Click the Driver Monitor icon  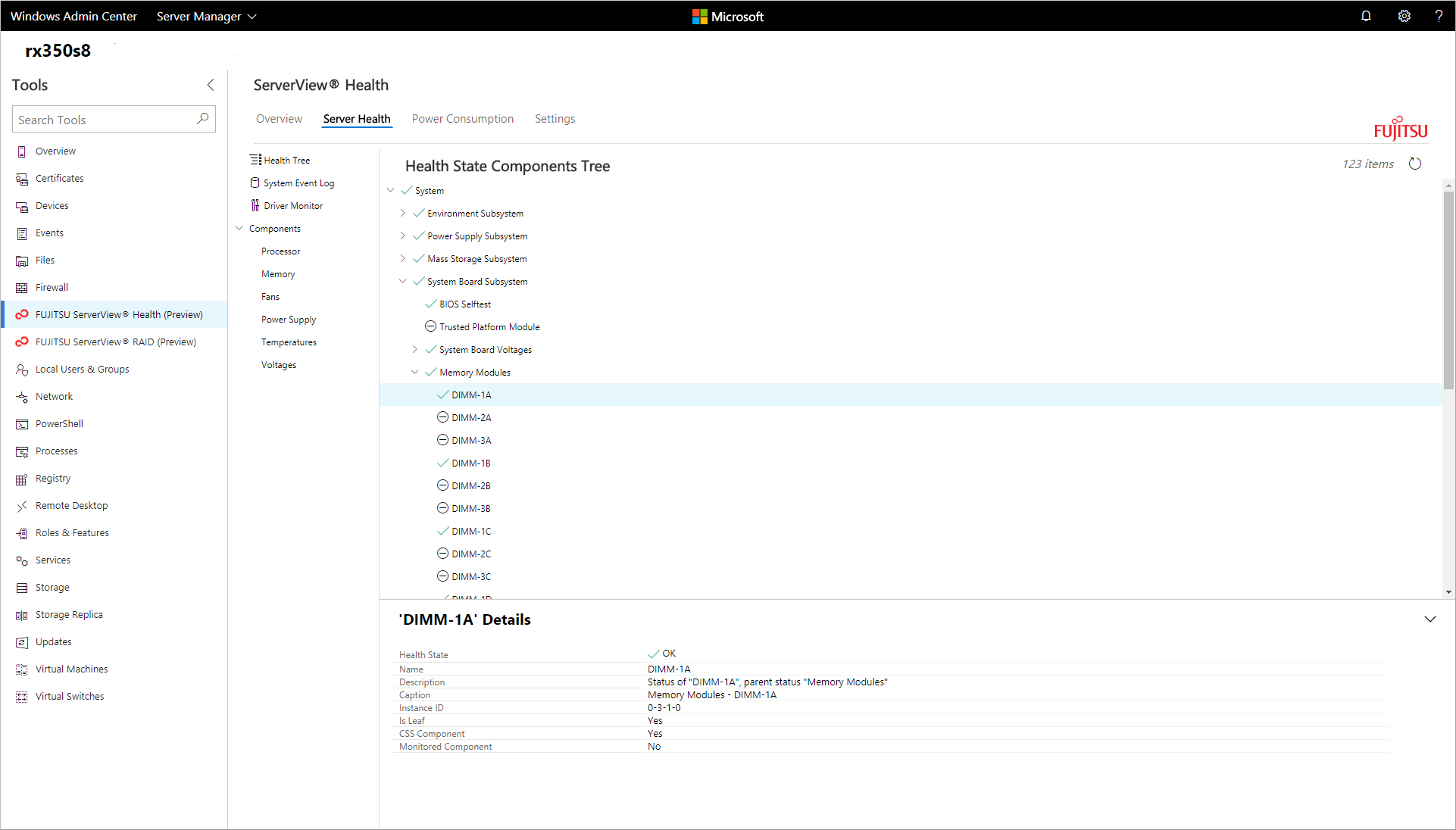point(255,205)
